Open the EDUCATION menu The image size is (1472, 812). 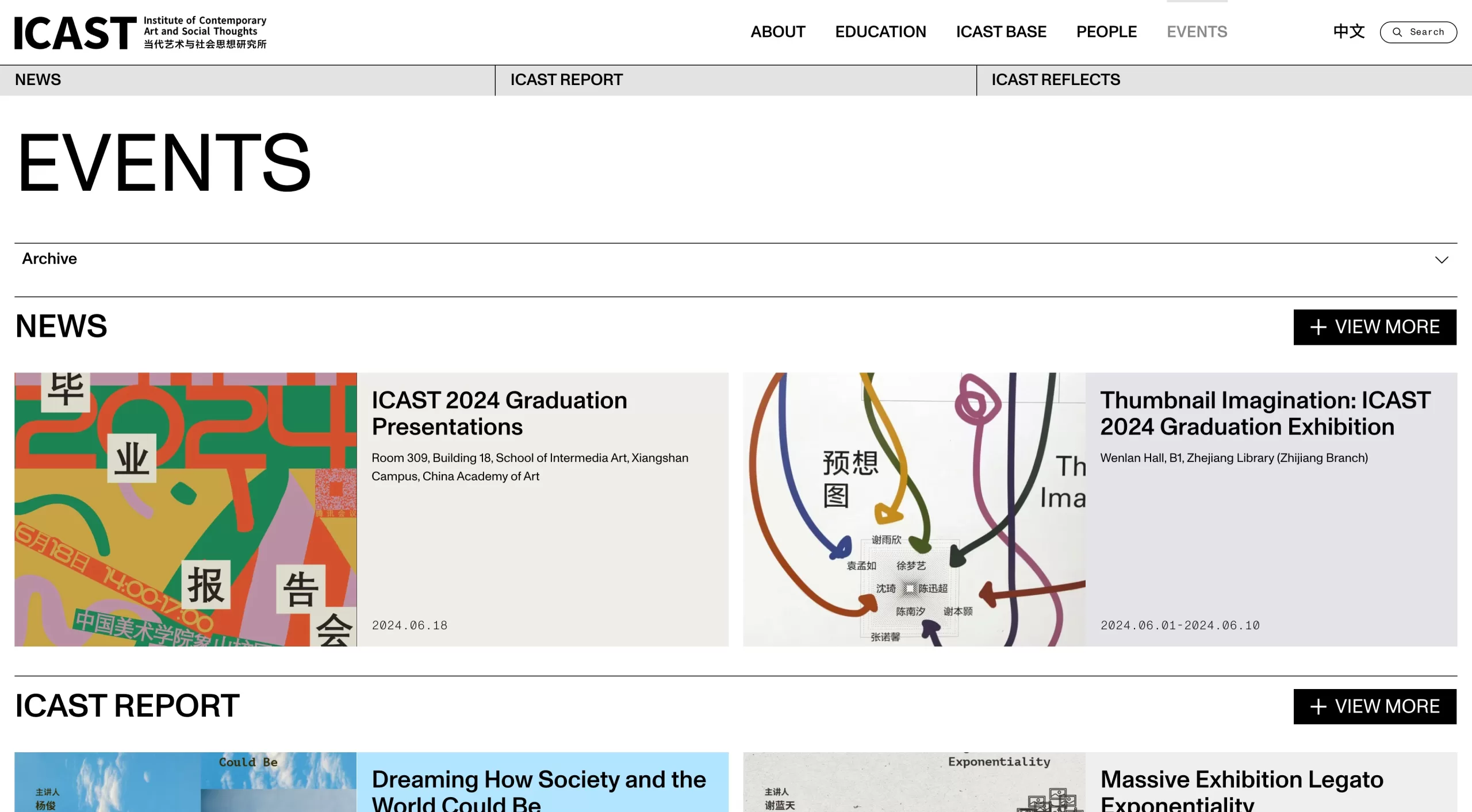(x=880, y=32)
